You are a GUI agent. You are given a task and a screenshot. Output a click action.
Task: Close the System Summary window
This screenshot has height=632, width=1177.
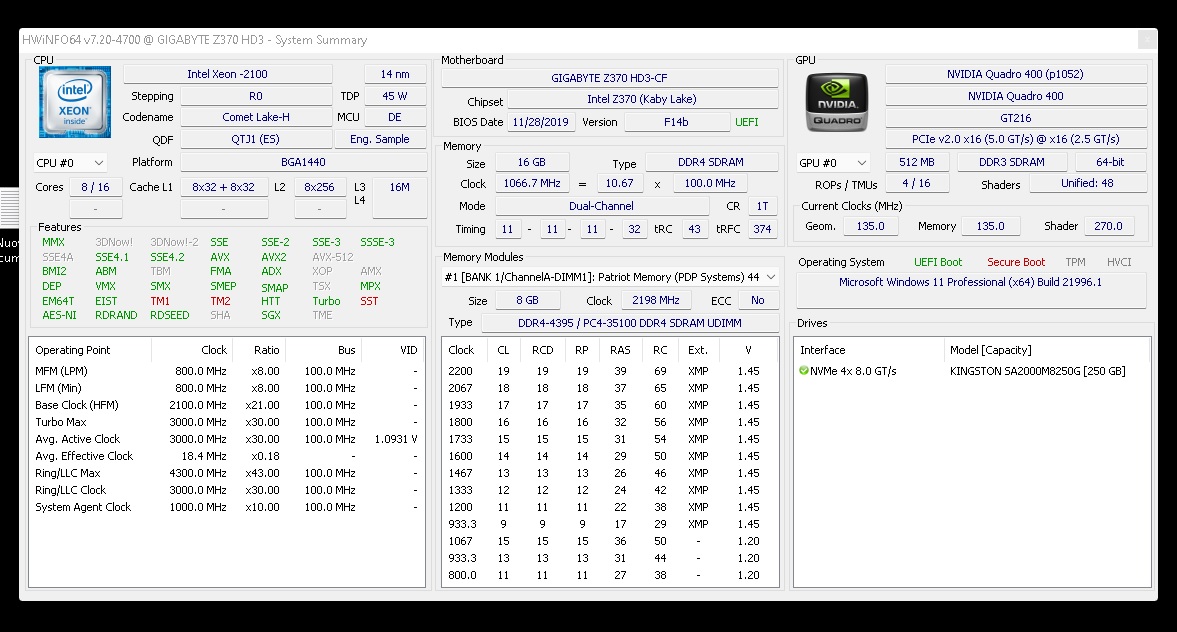(1146, 40)
